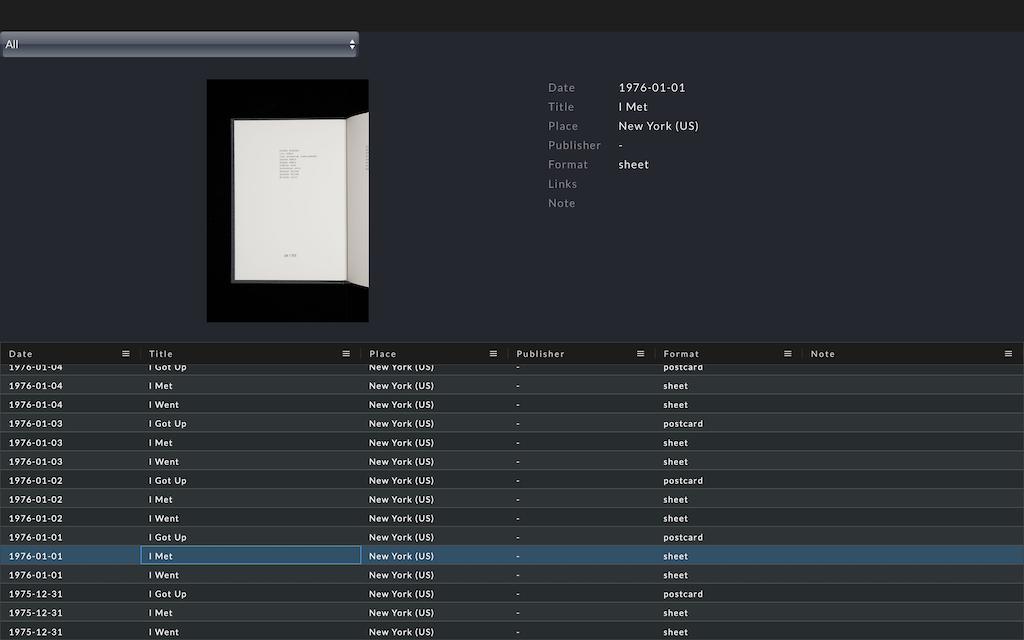The image size is (1024, 640).
Task: Open the Date column menu icon
Action: coord(126,353)
